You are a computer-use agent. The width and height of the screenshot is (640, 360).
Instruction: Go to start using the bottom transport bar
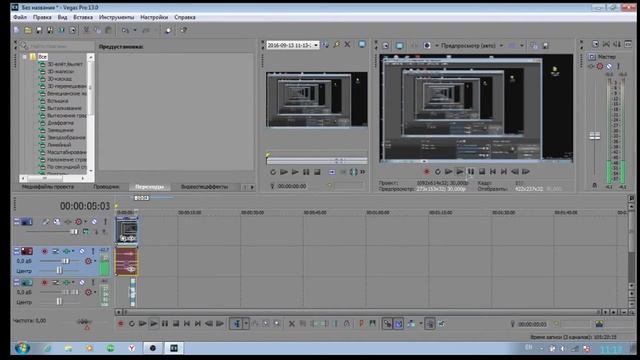click(x=187, y=324)
